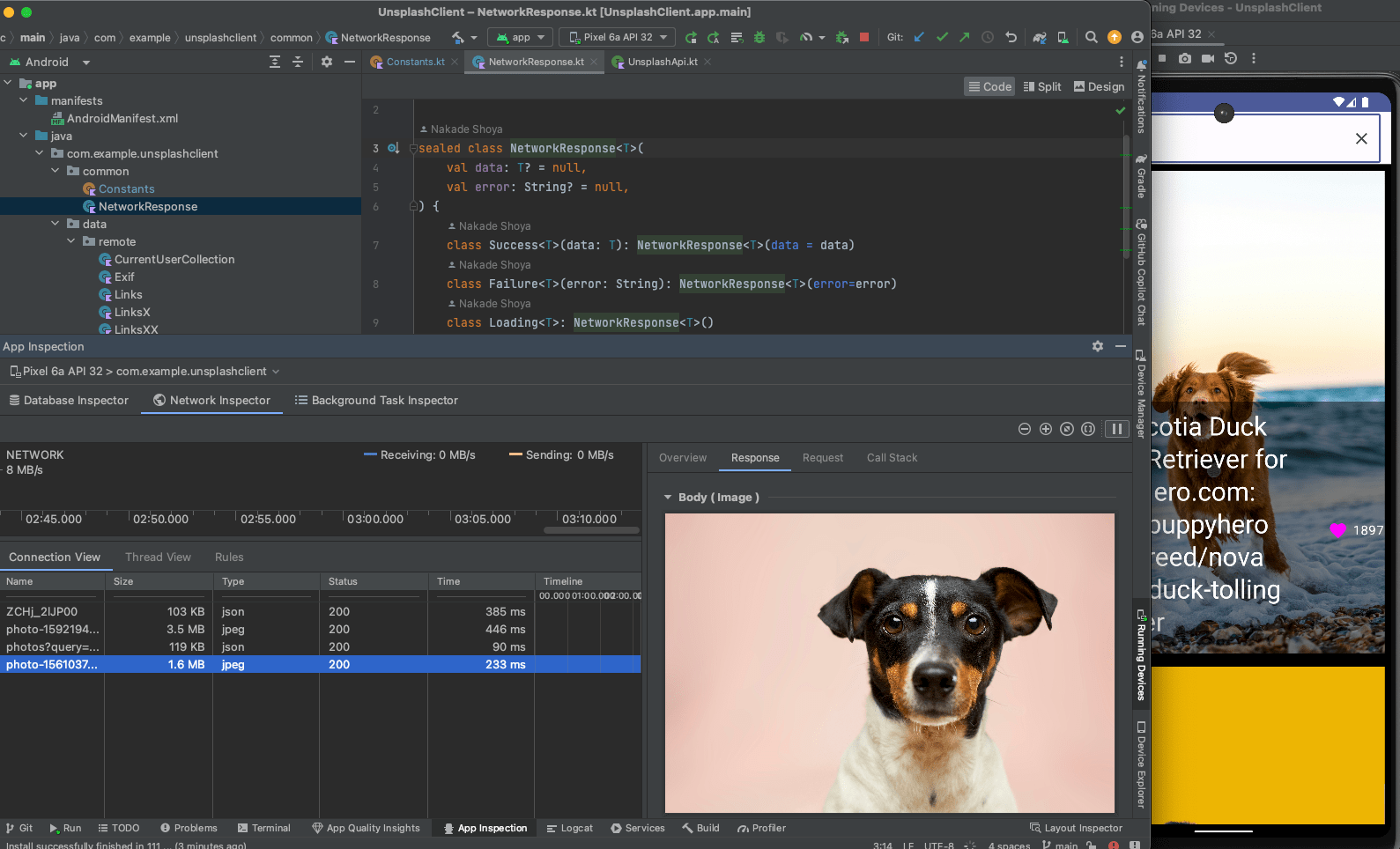Collapse the Body (Image) section
This screenshot has height=849, width=1400.
tap(668, 498)
